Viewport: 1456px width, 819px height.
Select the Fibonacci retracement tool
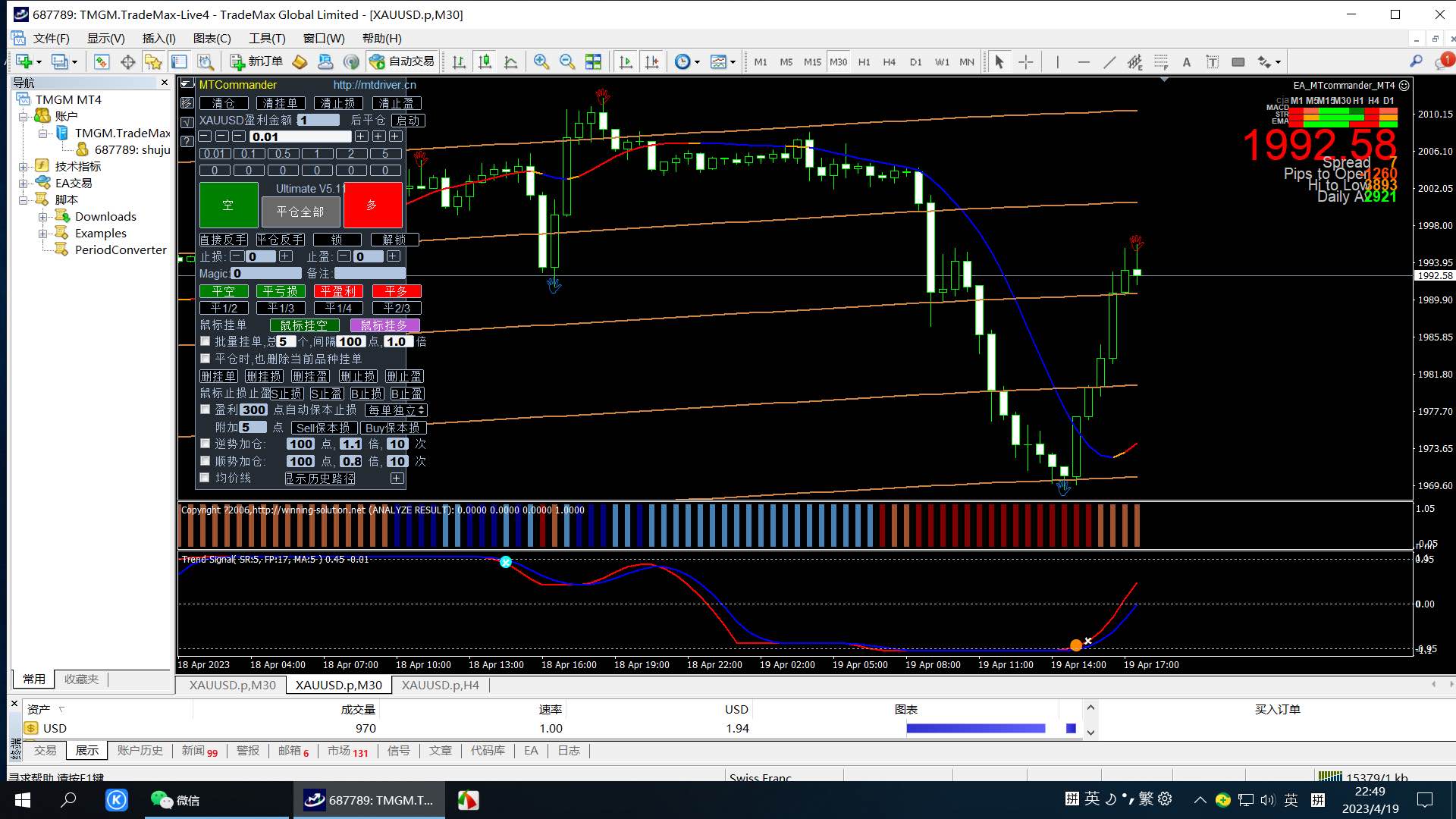[1161, 61]
